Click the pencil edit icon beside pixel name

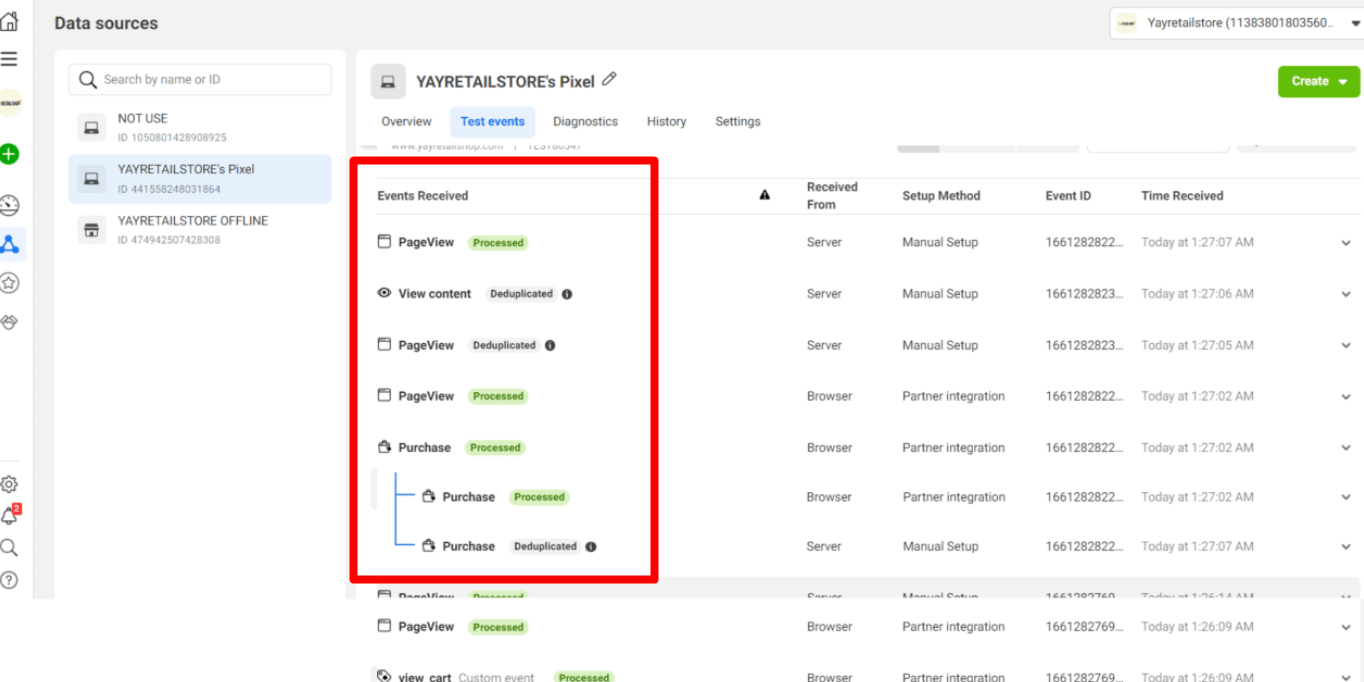tap(609, 80)
